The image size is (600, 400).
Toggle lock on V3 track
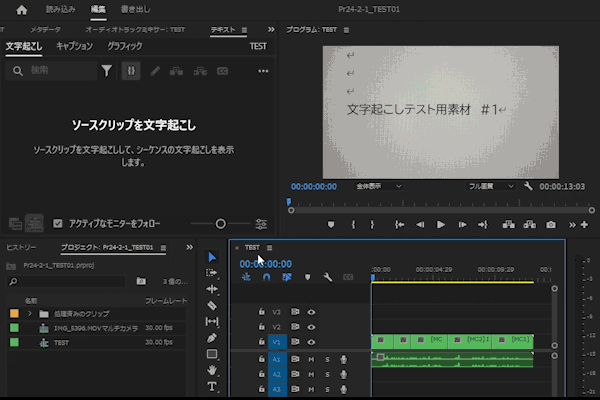(261, 312)
